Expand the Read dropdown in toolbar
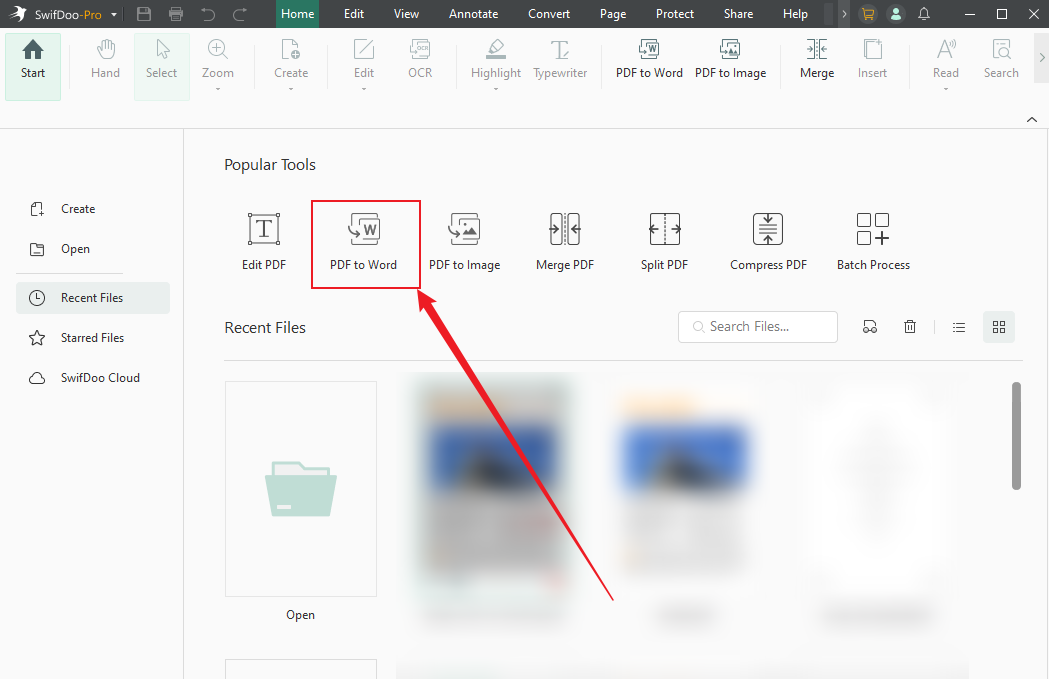Screen dimensions: 1049x679 [x=946, y=89]
